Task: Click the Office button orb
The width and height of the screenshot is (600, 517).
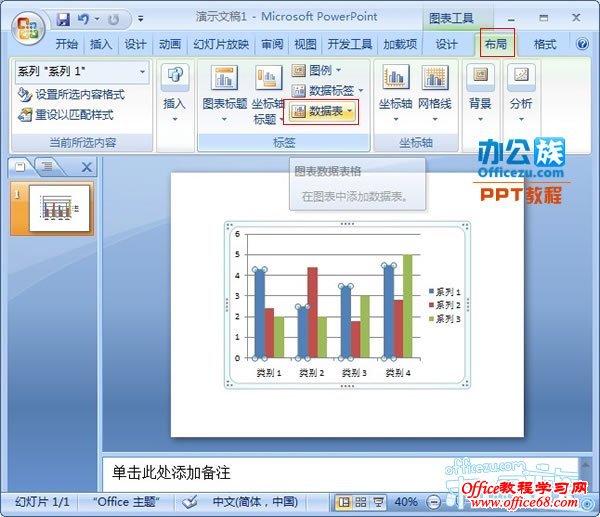Action: 28,28
